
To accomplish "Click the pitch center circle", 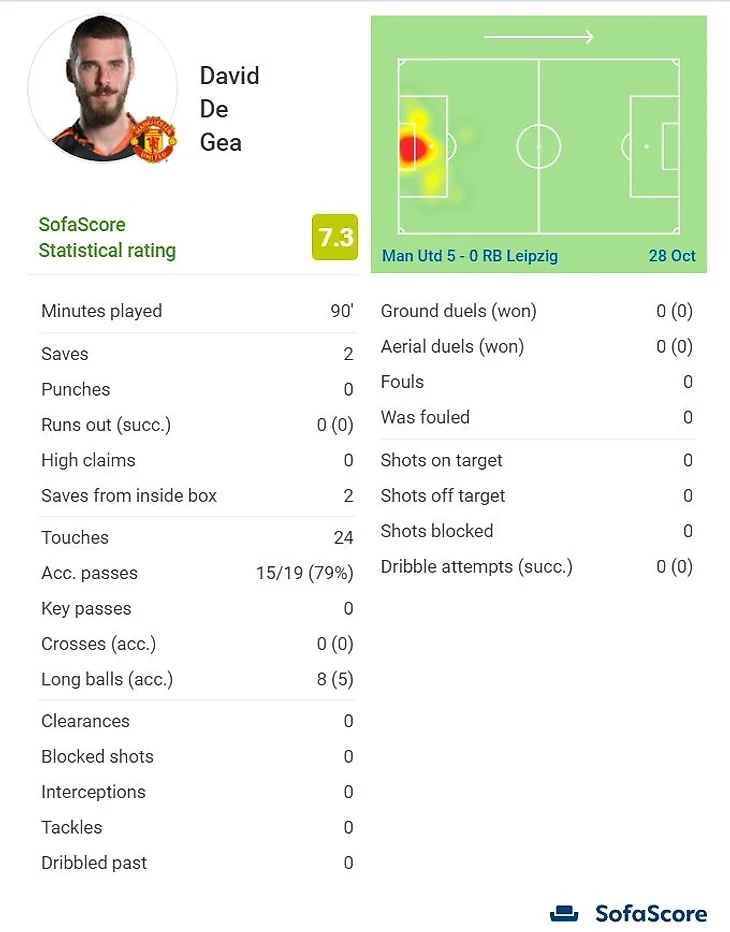I will pos(538,147).
